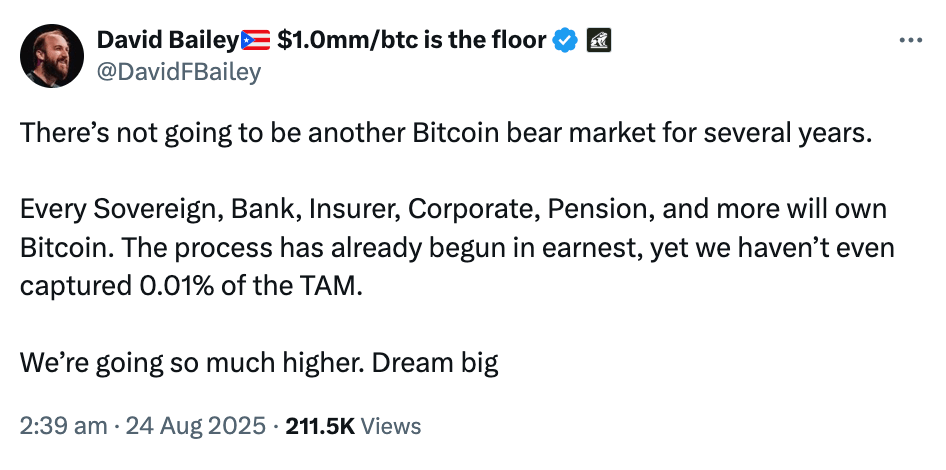Click the Puerto Rico flag emoji
The width and height of the screenshot is (946, 470).
(x=257, y=40)
